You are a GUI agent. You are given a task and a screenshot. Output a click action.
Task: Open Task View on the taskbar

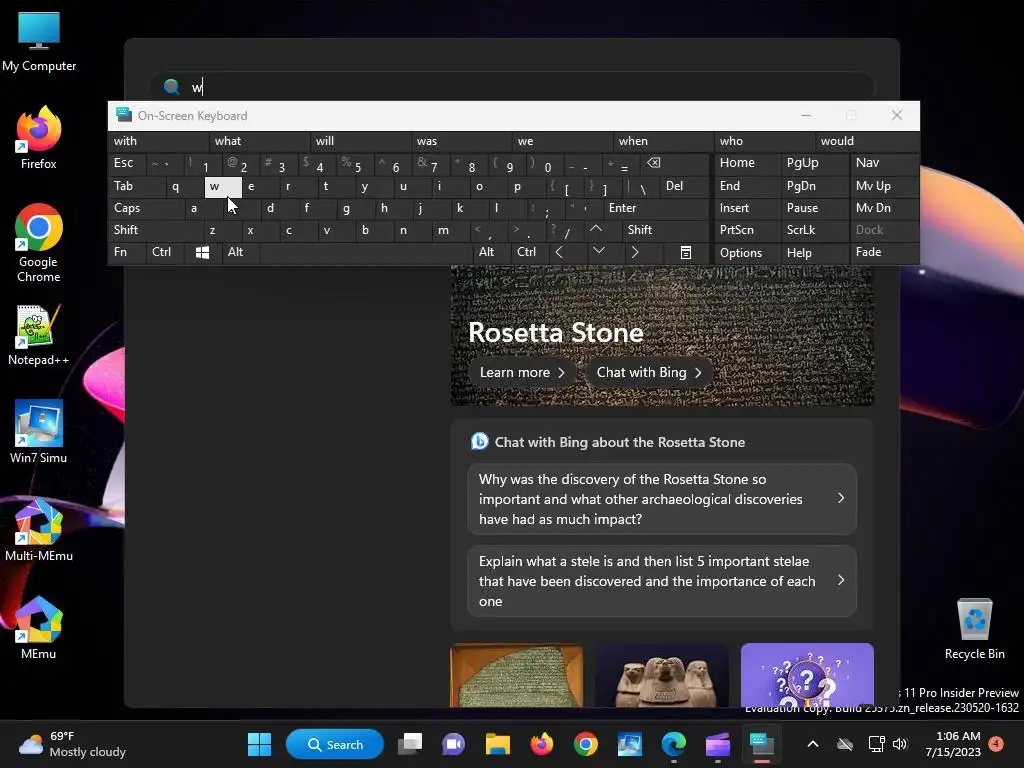tap(410, 744)
